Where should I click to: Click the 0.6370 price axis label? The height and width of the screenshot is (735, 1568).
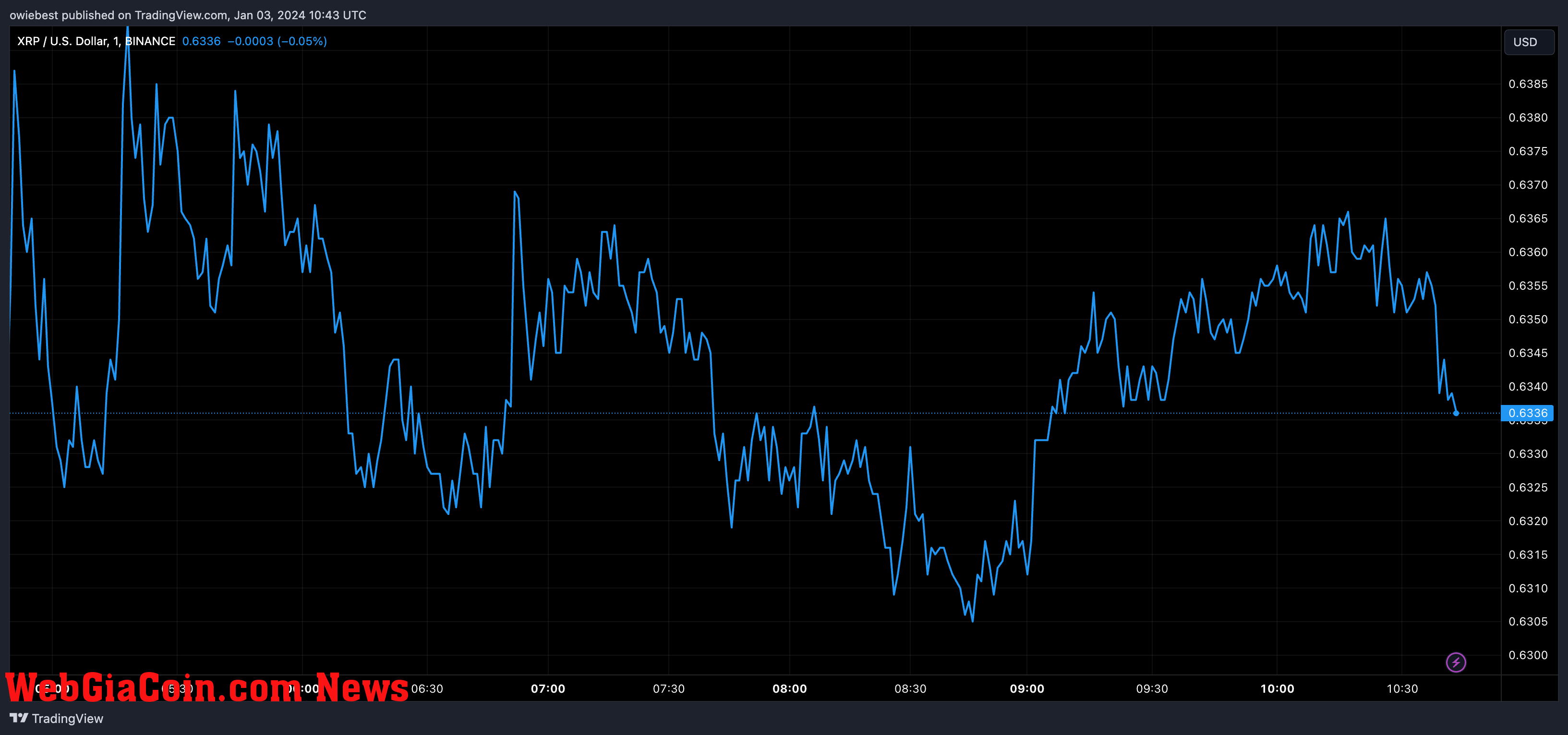pyautogui.click(x=1528, y=184)
